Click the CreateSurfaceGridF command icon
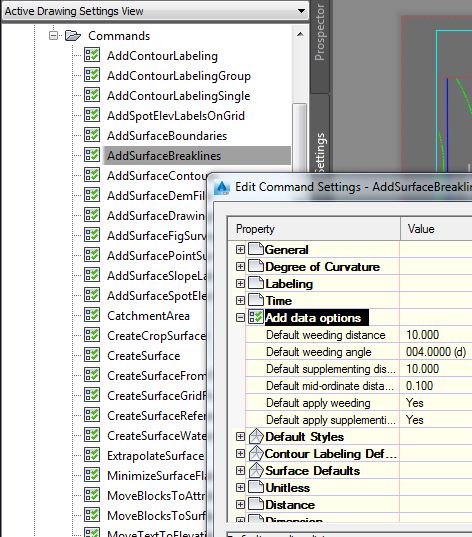472x537 pixels. [92, 395]
